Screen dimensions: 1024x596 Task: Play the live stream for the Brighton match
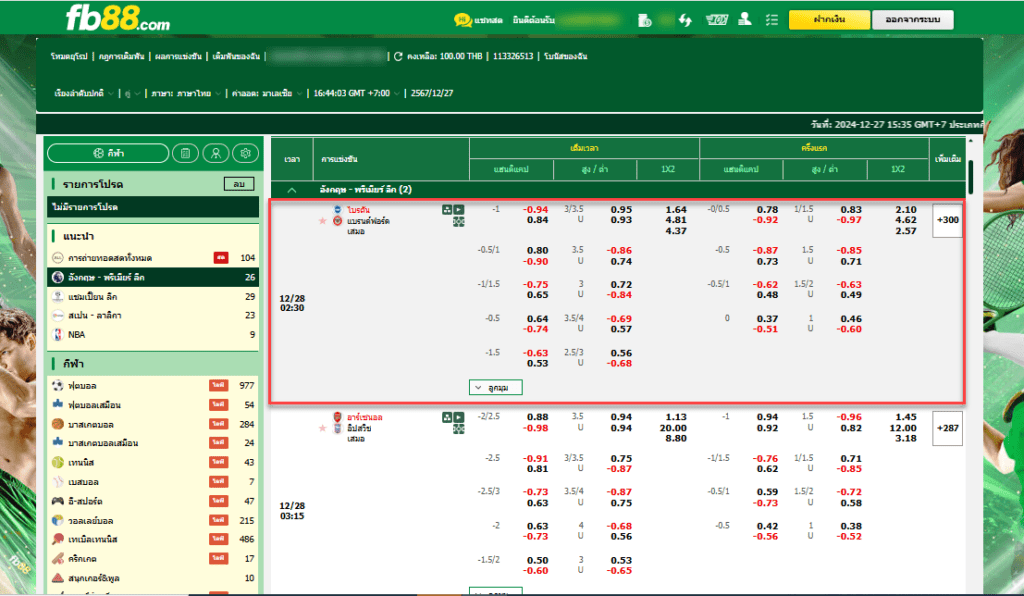[x=459, y=210]
